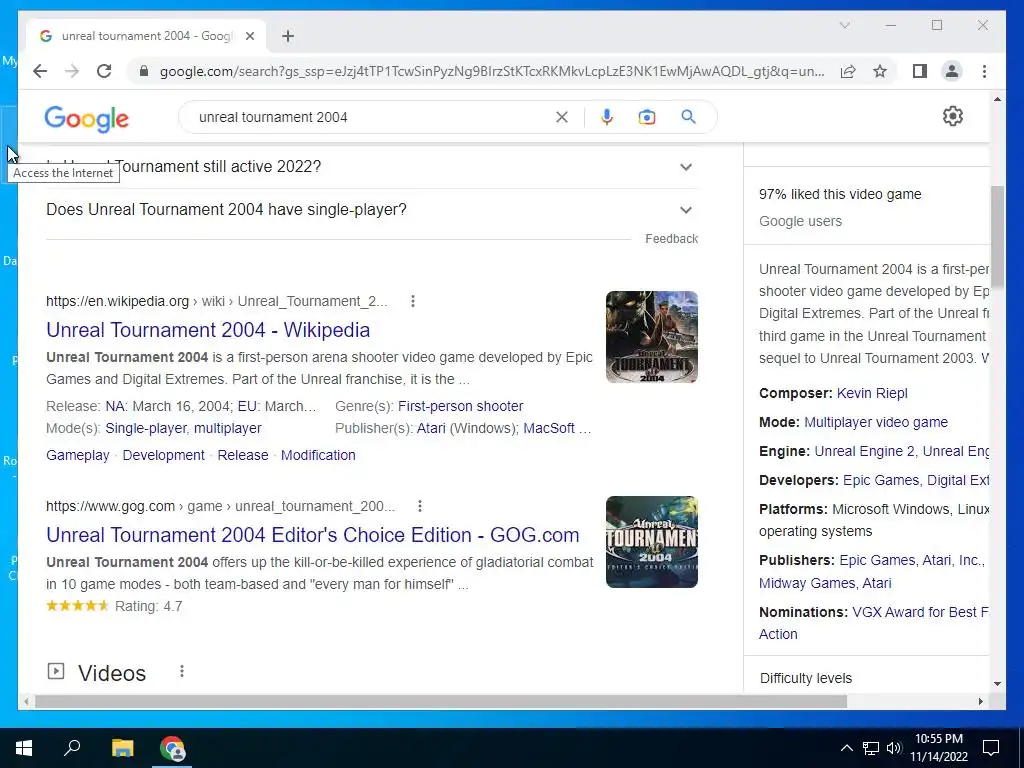Start a voice search with the microphone
Image resolution: width=1024 pixels, height=768 pixels.
(x=607, y=117)
